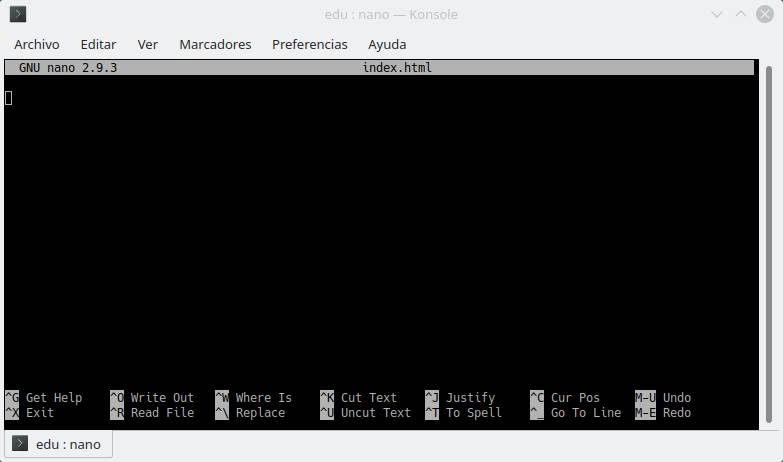Select the 'edu : nano' session tab
This screenshot has height=462, width=783.
(x=58, y=444)
